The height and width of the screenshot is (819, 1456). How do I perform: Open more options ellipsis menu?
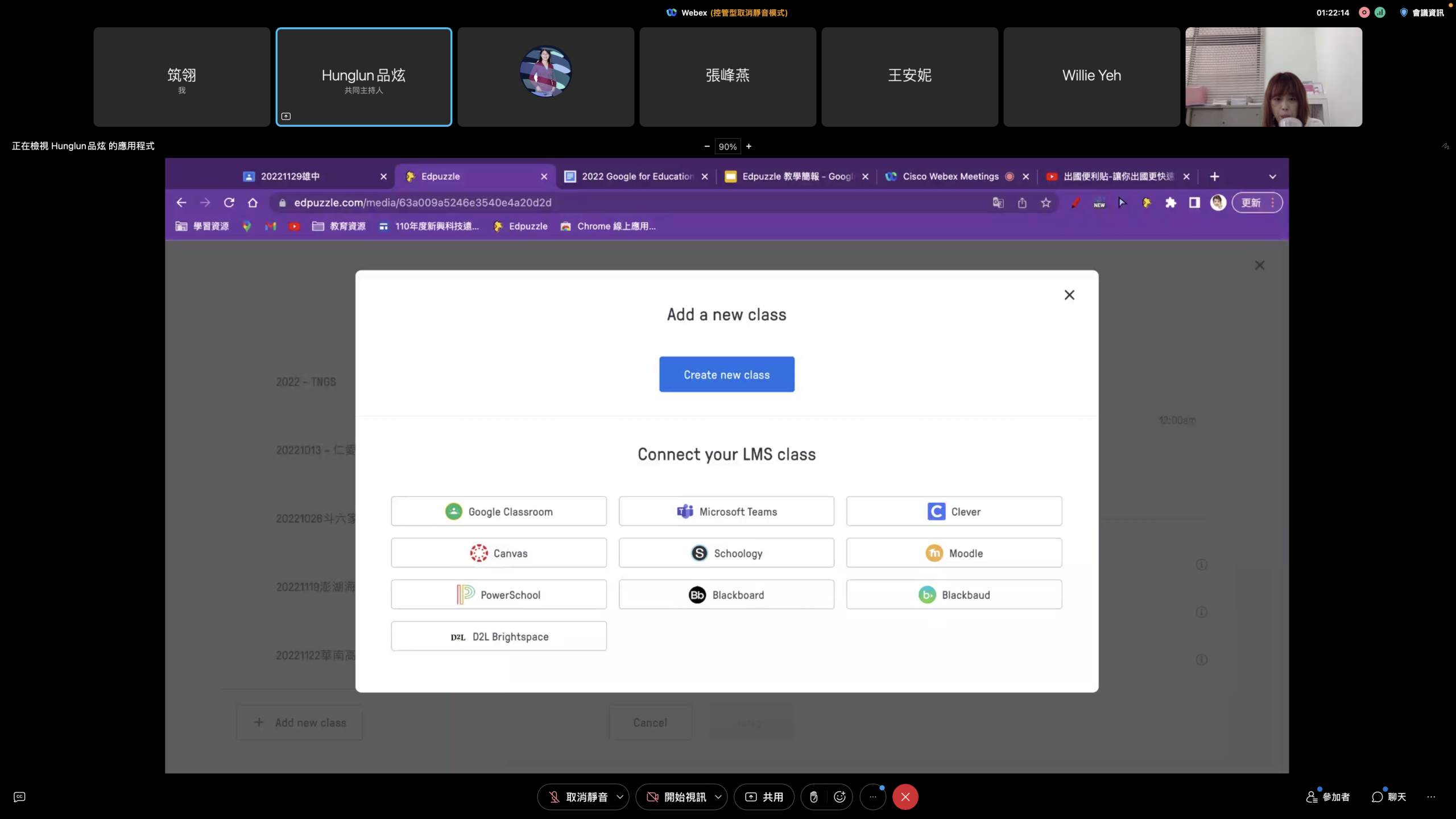[872, 797]
